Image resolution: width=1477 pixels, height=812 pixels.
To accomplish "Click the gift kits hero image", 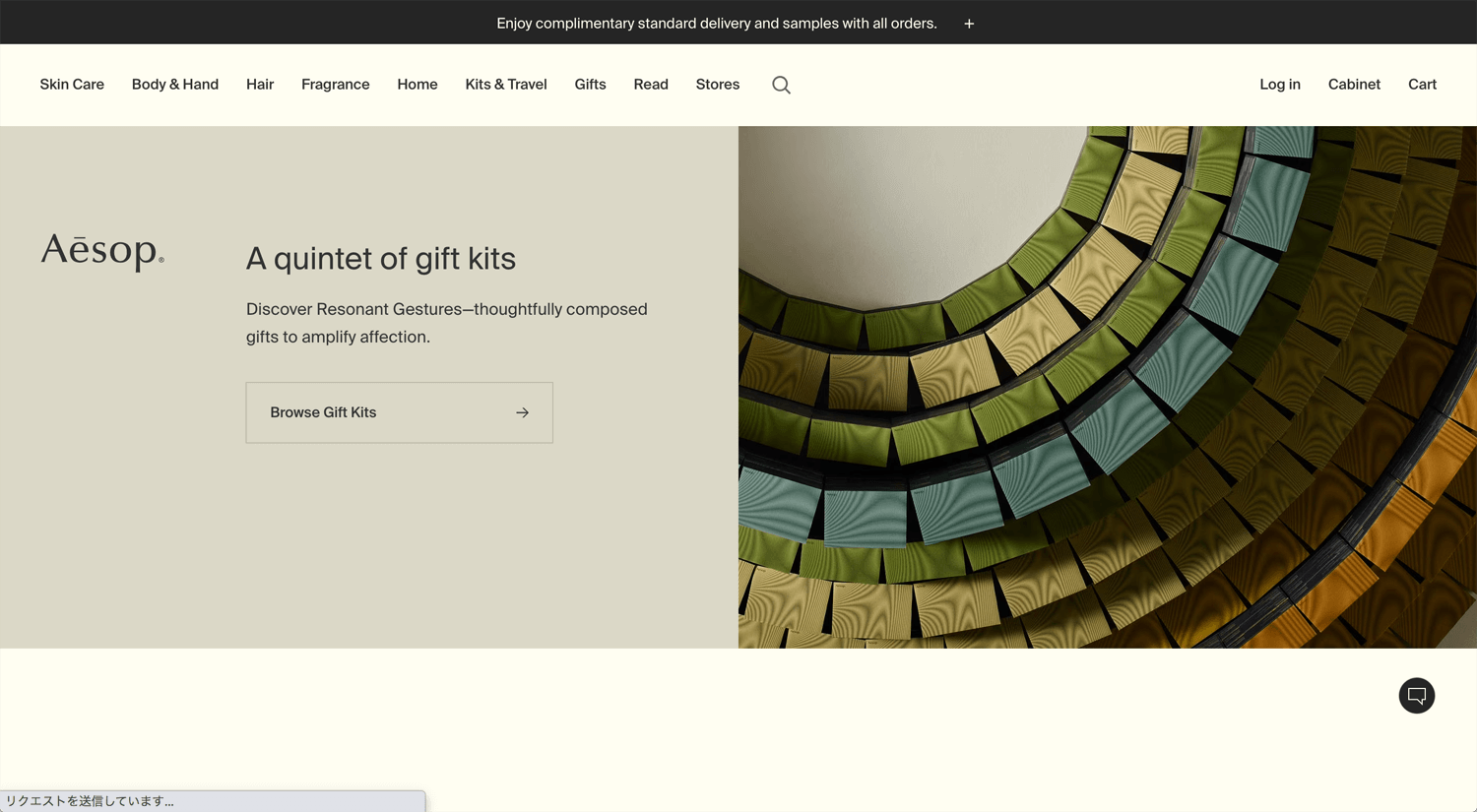I will pos(1108,387).
